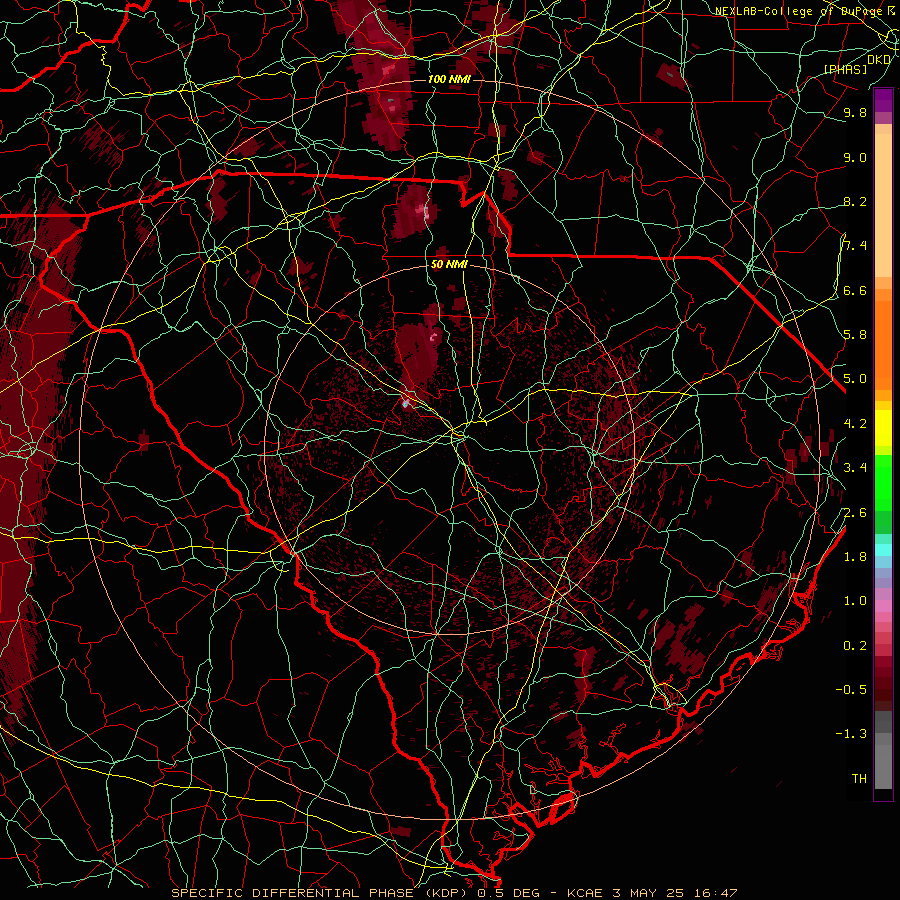
Task: Click the pink segment of the color scale
Action: coord(883,606)
